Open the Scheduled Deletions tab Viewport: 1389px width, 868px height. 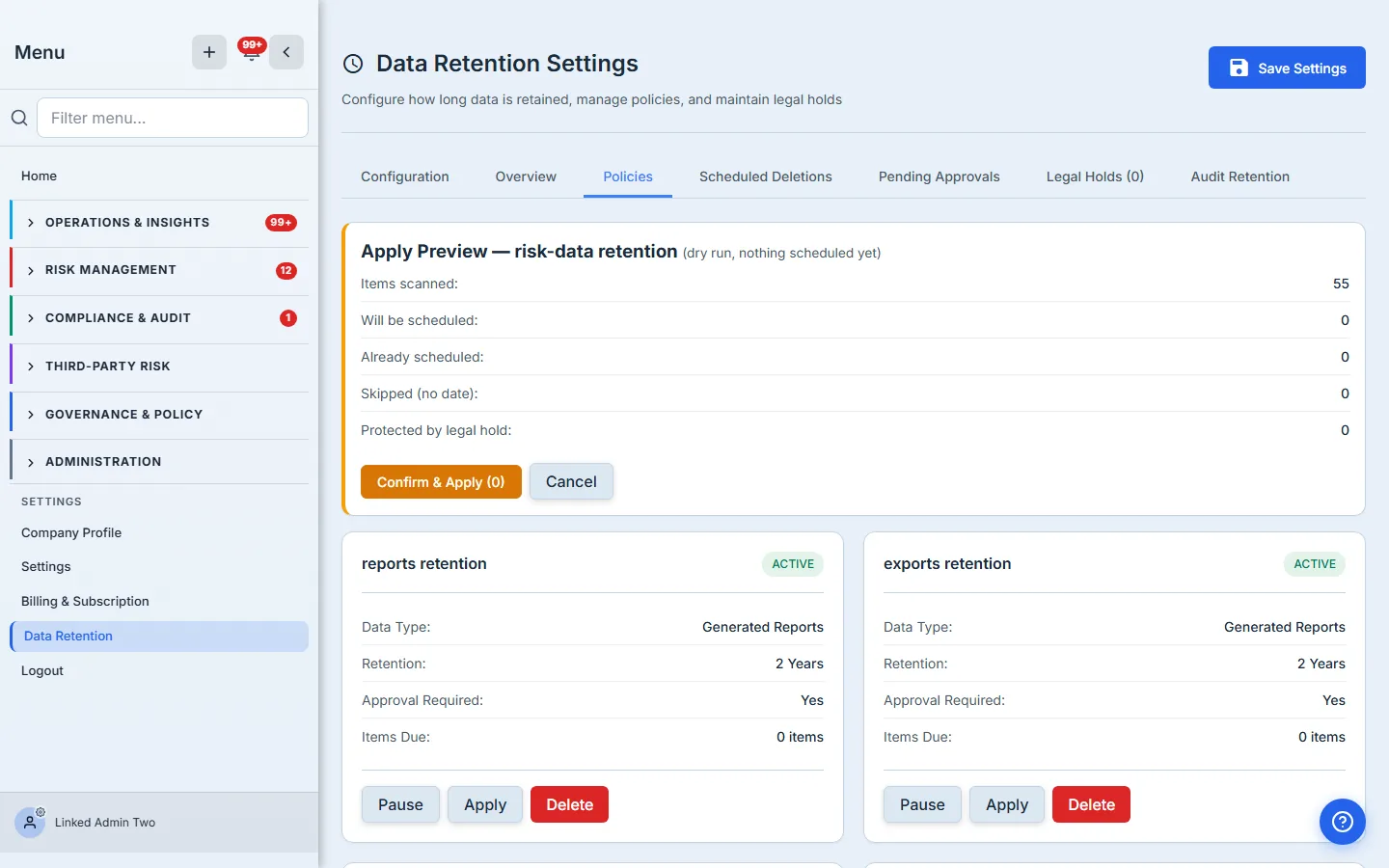coord(766,176)
